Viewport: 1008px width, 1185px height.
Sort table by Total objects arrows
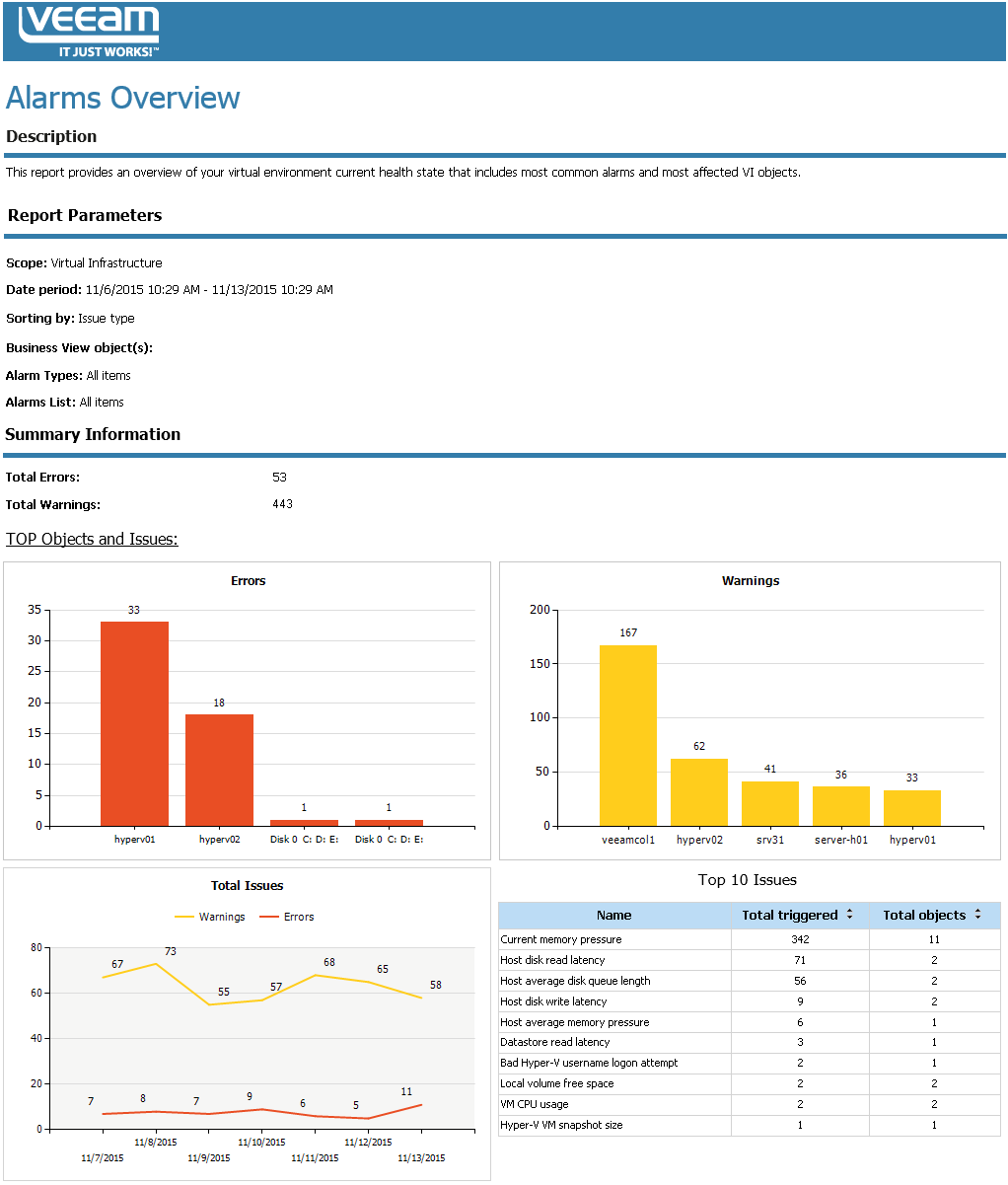977,915
